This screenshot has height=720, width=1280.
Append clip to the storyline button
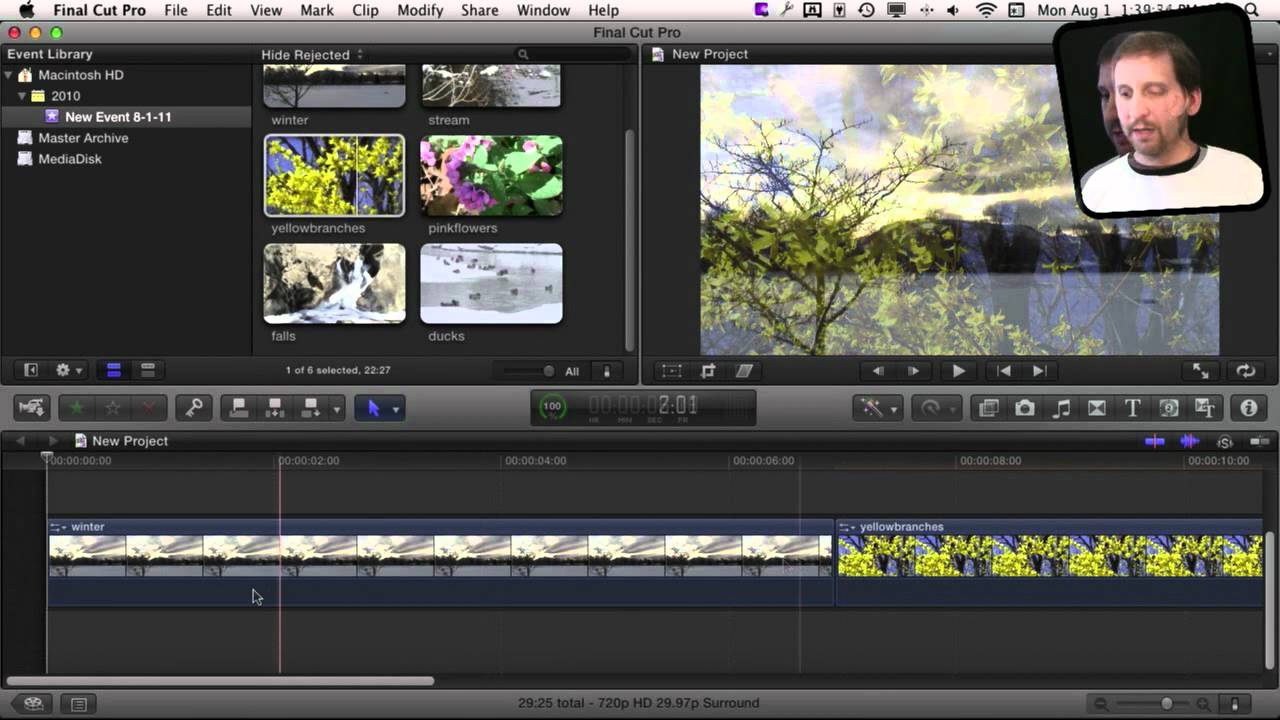(x=311, y=408)
